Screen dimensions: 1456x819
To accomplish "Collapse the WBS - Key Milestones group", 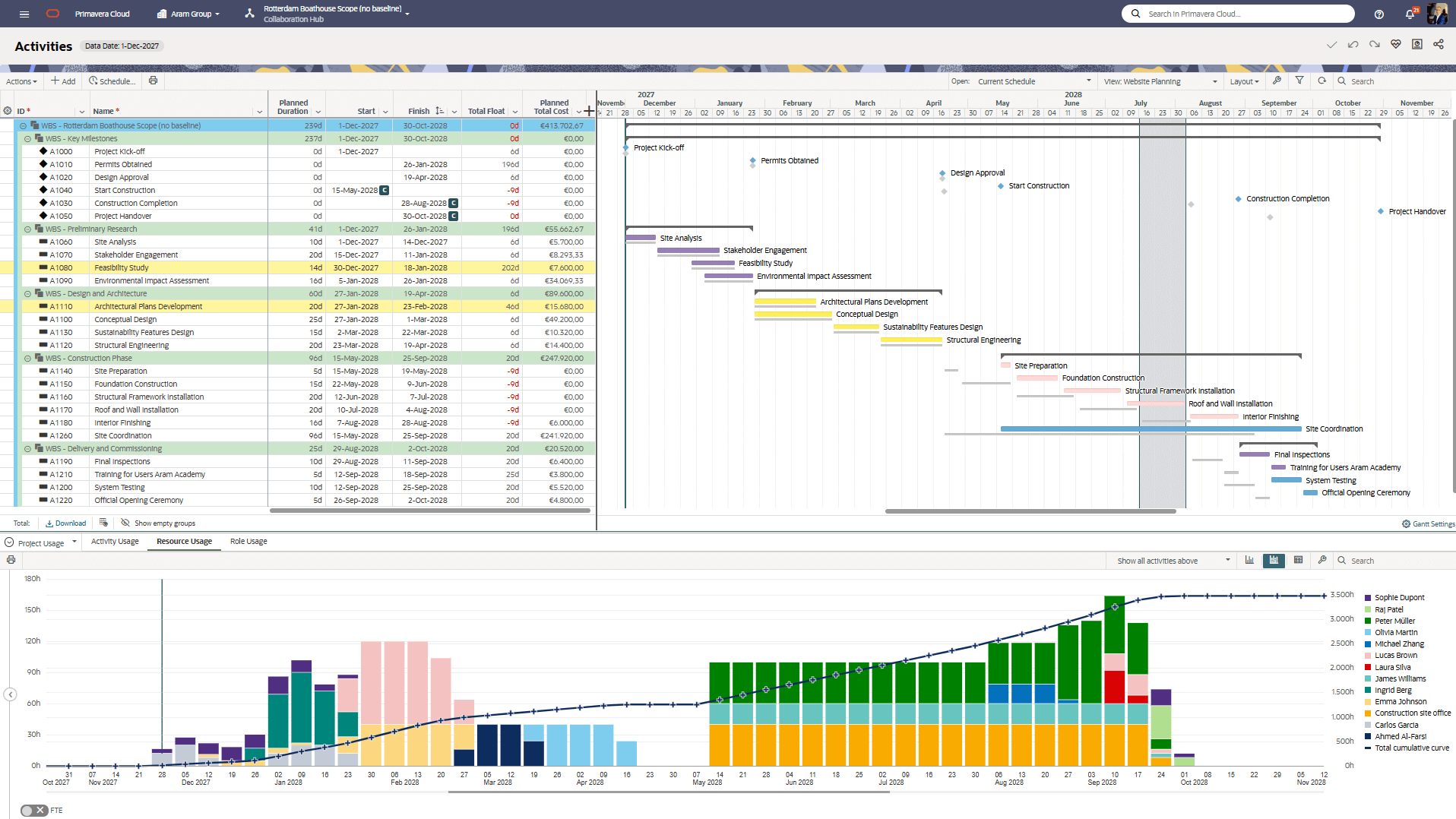I will coord(27,138).
